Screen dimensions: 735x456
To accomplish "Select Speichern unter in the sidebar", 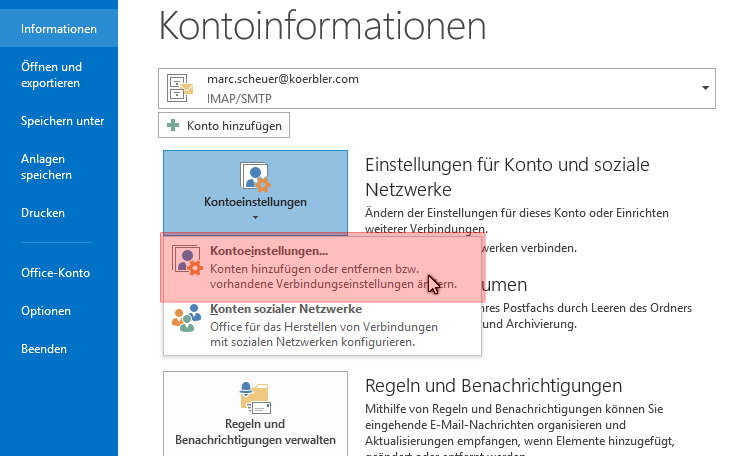I will [x=62, y=120].
